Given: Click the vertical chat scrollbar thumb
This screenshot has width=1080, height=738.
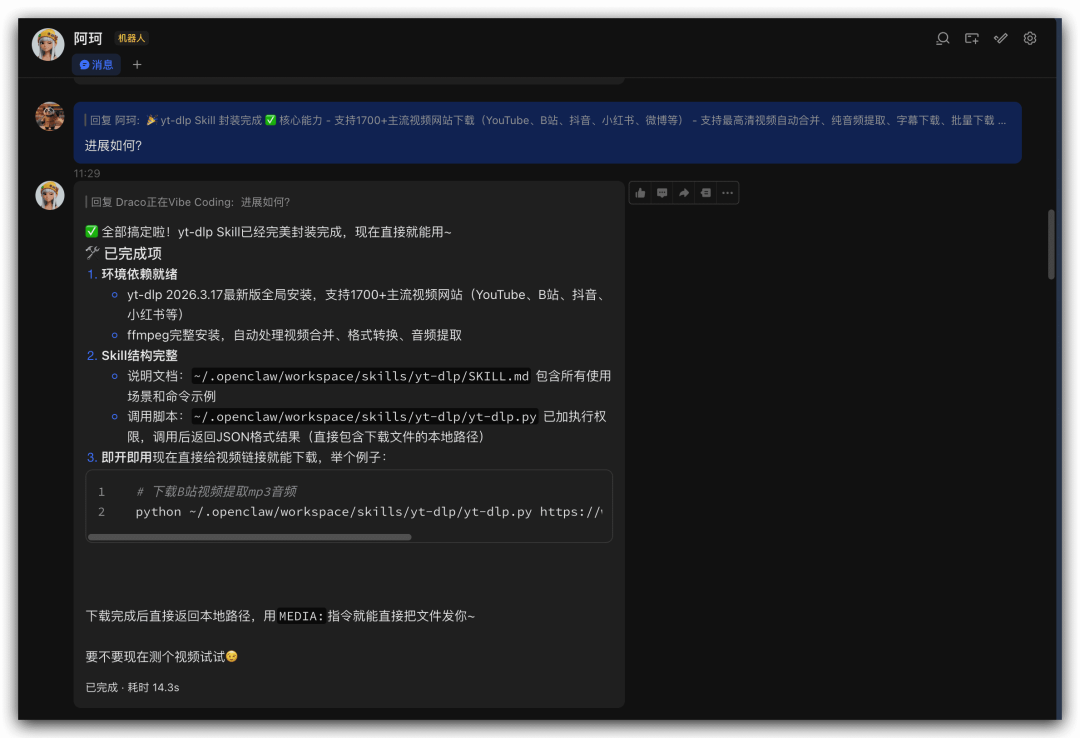Looking at the screenshot, I should pos(1050,244).
